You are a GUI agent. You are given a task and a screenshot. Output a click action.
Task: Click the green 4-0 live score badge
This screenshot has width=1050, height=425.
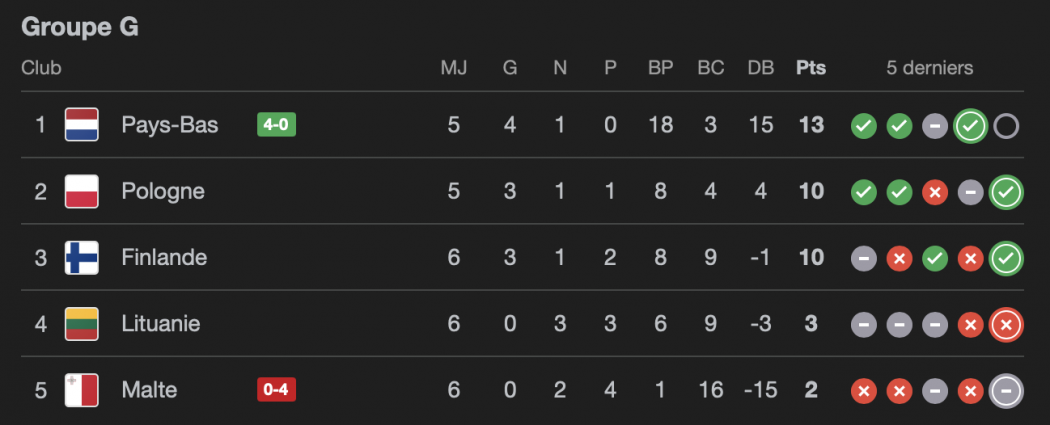[x=277, y=125]
